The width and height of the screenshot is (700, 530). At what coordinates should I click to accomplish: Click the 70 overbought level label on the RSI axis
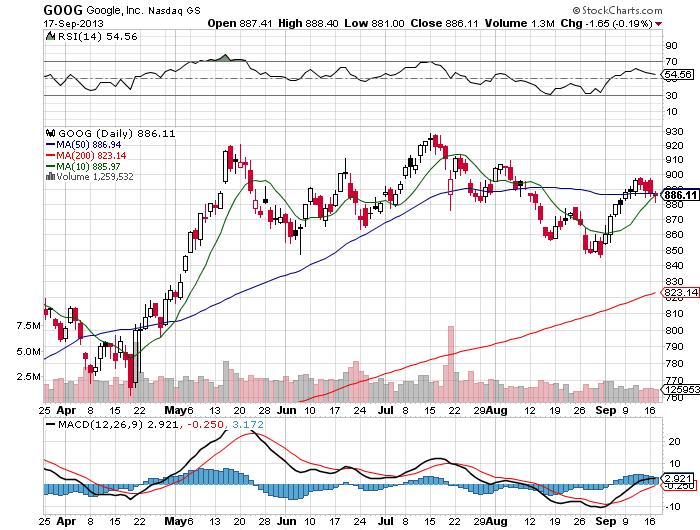[671, 62]
